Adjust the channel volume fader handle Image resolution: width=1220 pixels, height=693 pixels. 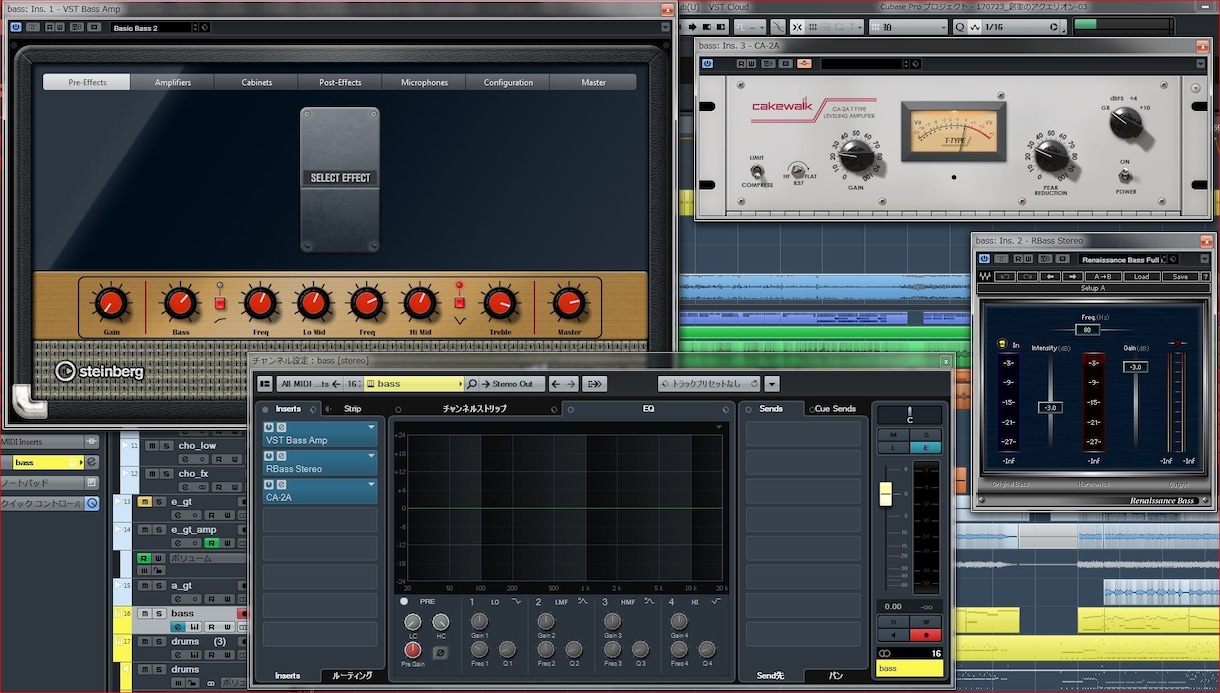[x=885, y=494]
